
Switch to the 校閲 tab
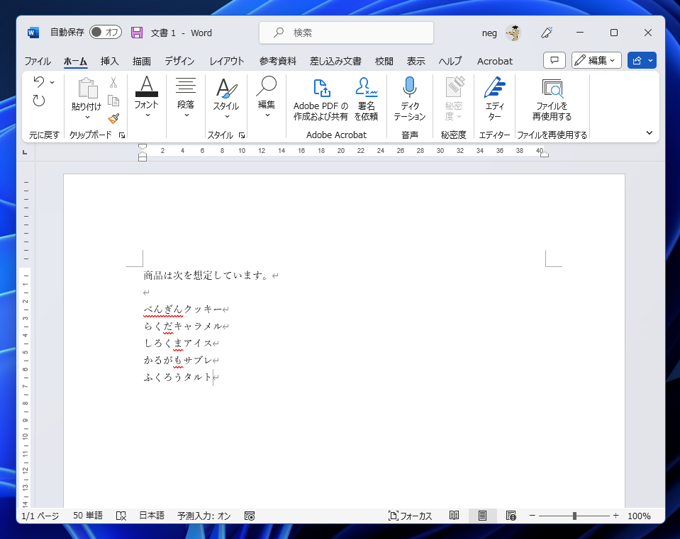coord(384,61)
